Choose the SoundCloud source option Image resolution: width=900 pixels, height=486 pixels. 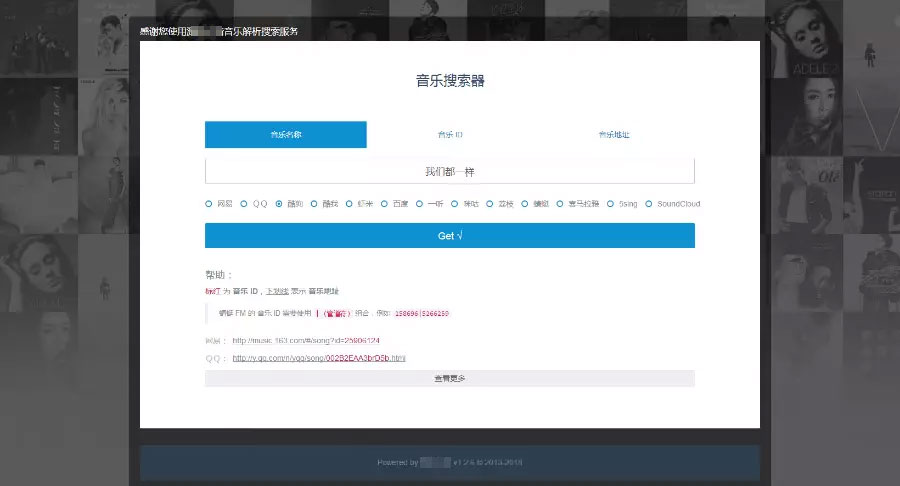pos(649,203)
